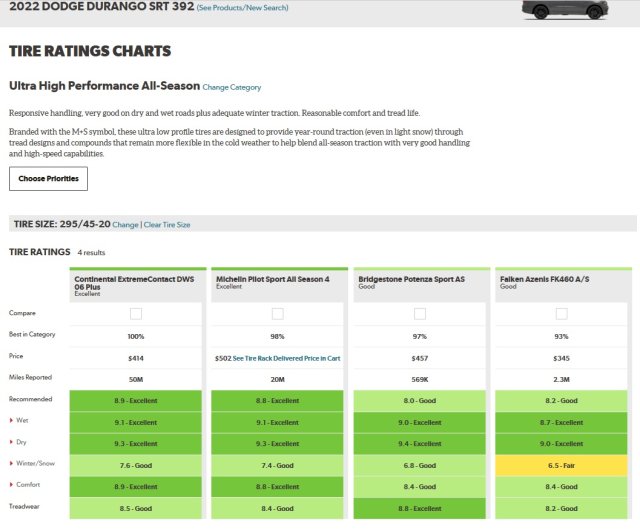Click Clear Tire Size link
The width and height of the screenshot is (640, 531).
coord(167,224)
